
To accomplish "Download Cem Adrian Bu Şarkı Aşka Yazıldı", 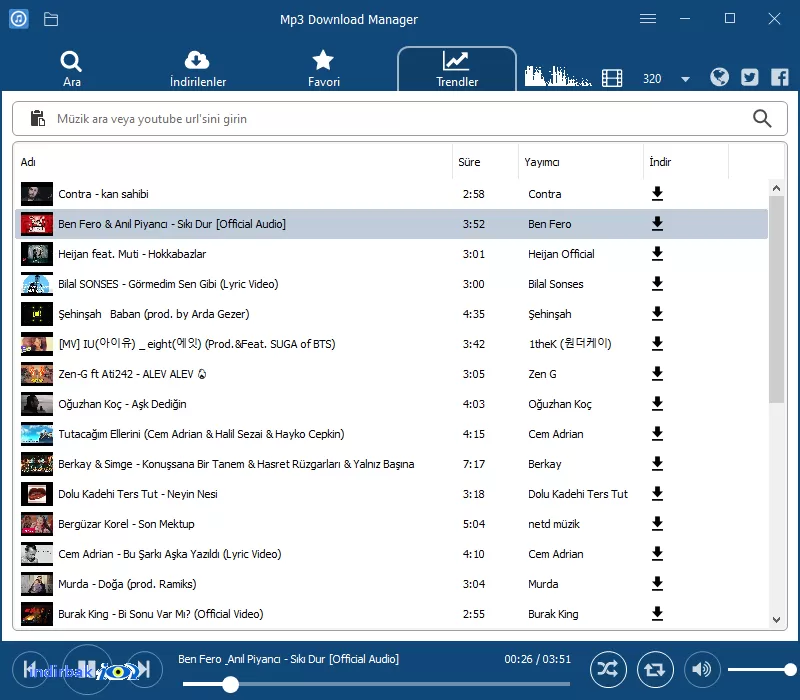I will click(x=658, y=554).
